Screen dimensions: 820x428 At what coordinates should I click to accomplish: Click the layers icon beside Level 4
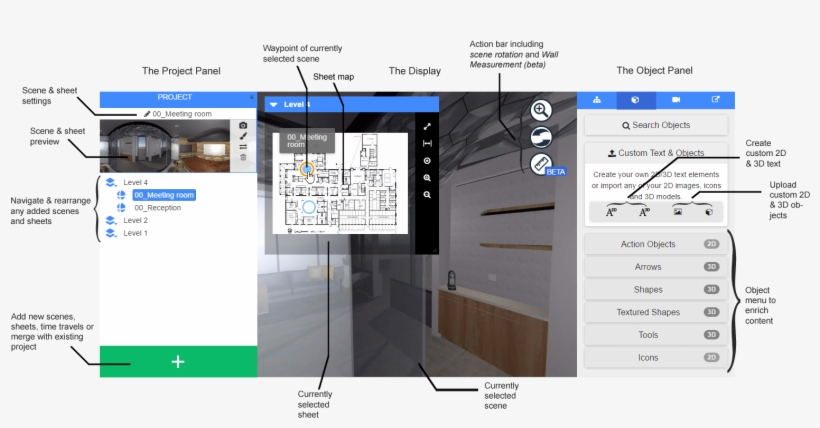point(110,182)
